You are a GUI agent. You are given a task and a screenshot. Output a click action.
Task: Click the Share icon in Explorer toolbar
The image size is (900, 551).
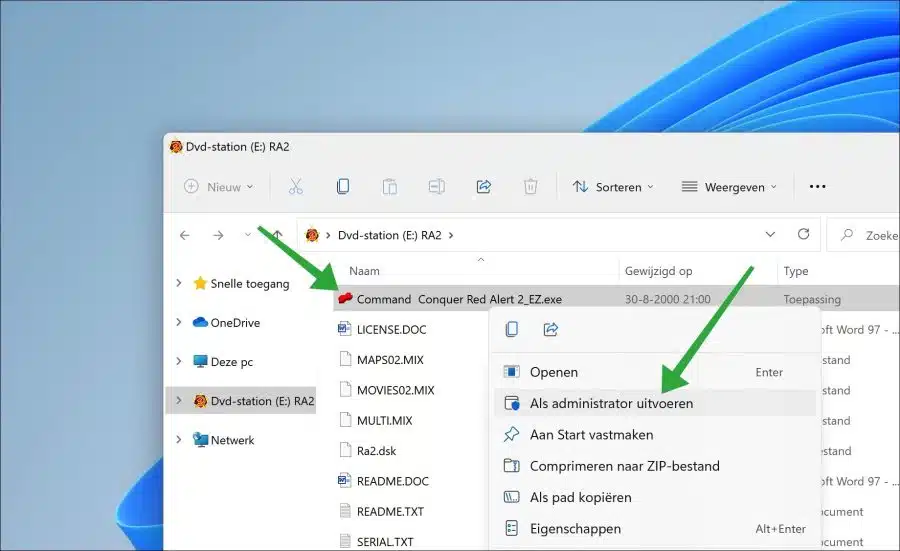pos(484,187)
